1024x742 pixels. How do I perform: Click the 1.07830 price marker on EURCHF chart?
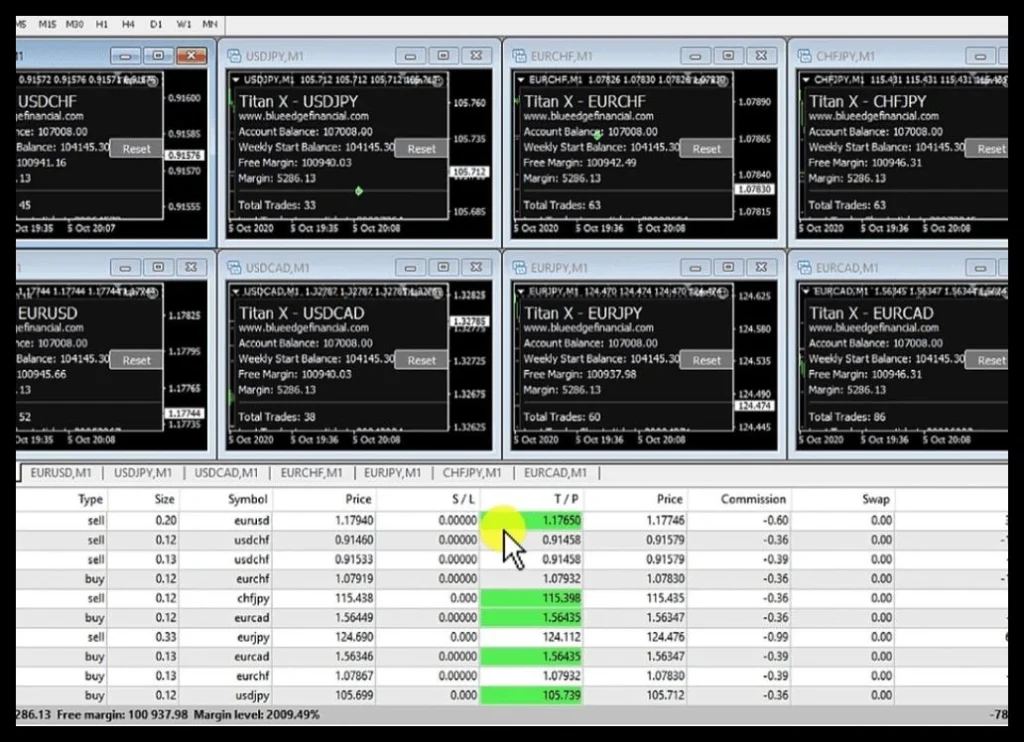point(754,189)
